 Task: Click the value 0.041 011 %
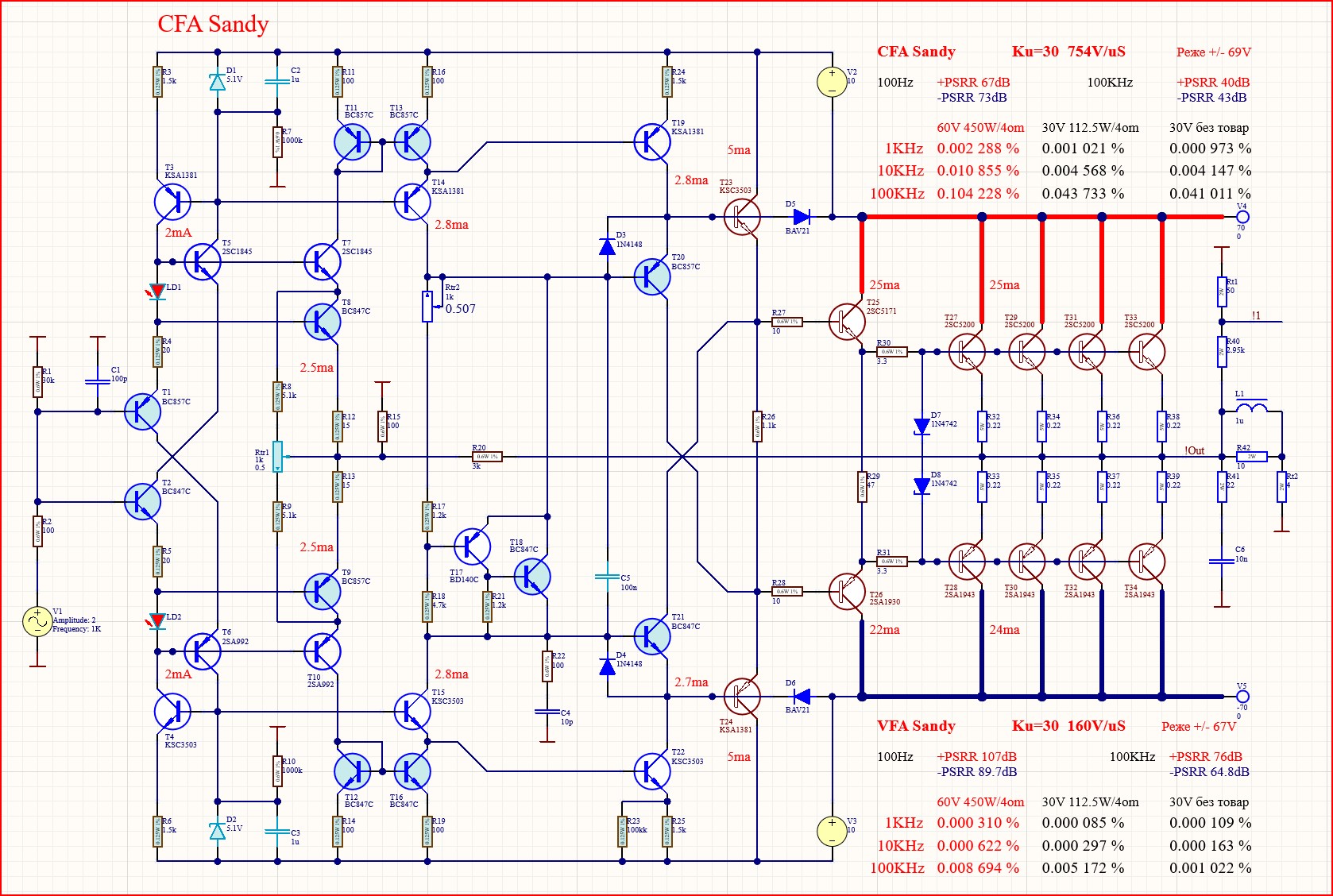tap(1210, 194)
